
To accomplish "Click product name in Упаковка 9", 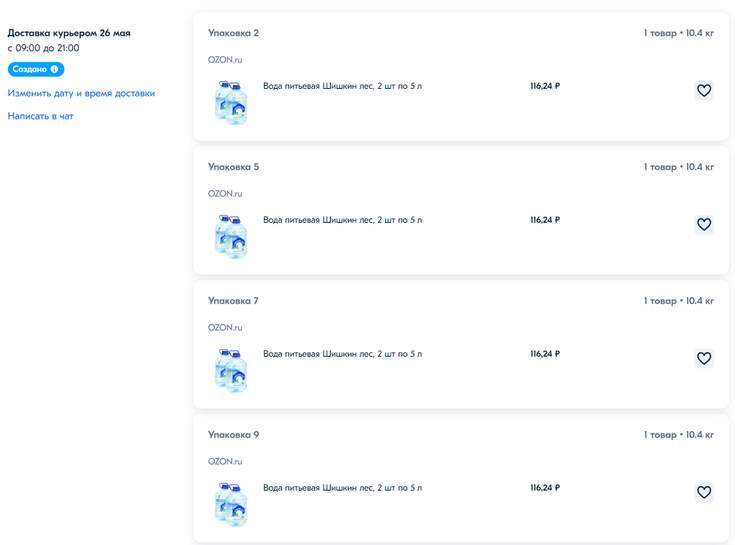I will [x=342, y=488].
